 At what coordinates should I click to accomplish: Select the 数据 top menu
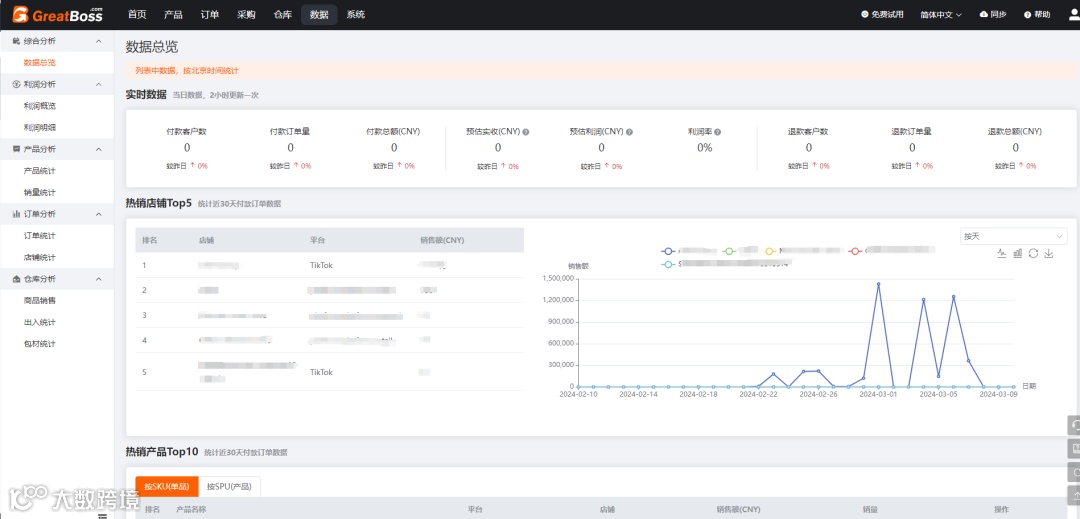point(319,14)
